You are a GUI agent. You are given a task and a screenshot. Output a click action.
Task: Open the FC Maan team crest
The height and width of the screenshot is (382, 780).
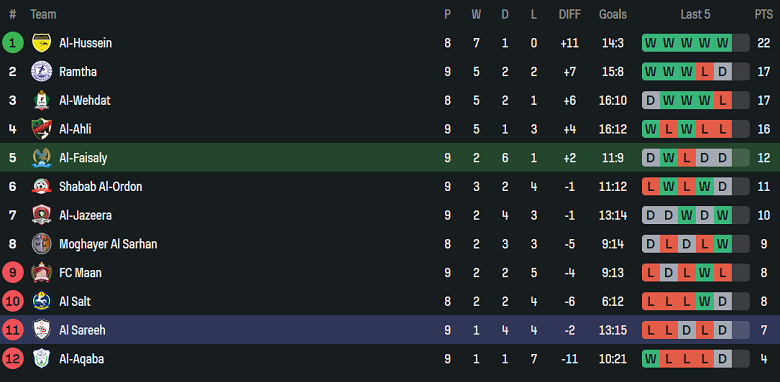point(41,273)
